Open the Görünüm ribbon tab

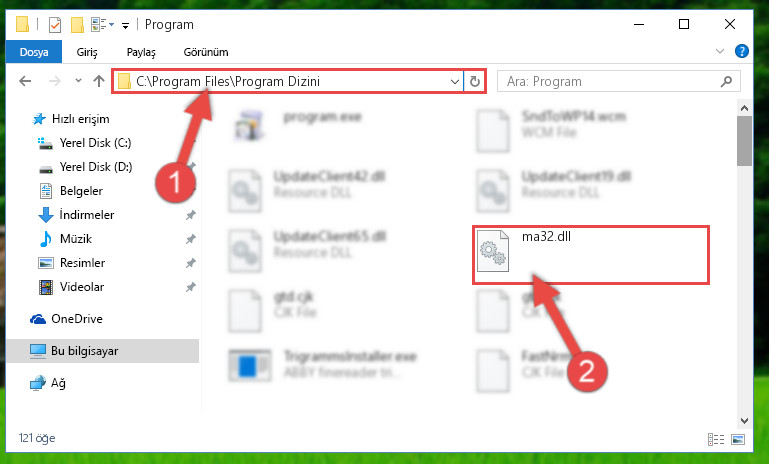click(x=206, y=52)
